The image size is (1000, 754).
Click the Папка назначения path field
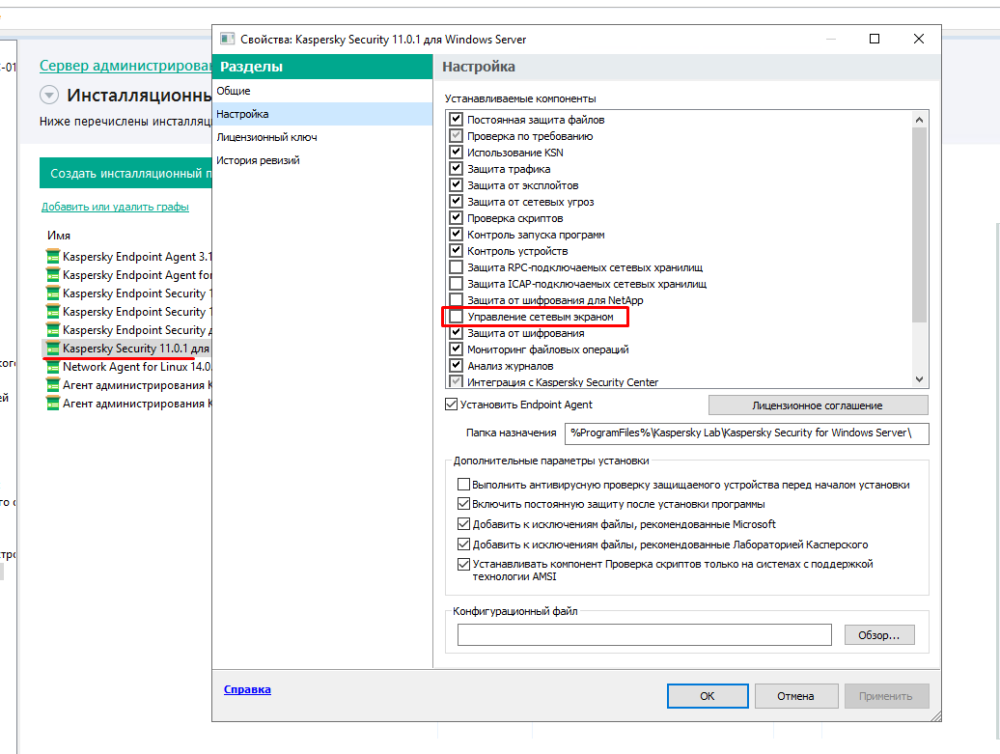tap(746, 433)
